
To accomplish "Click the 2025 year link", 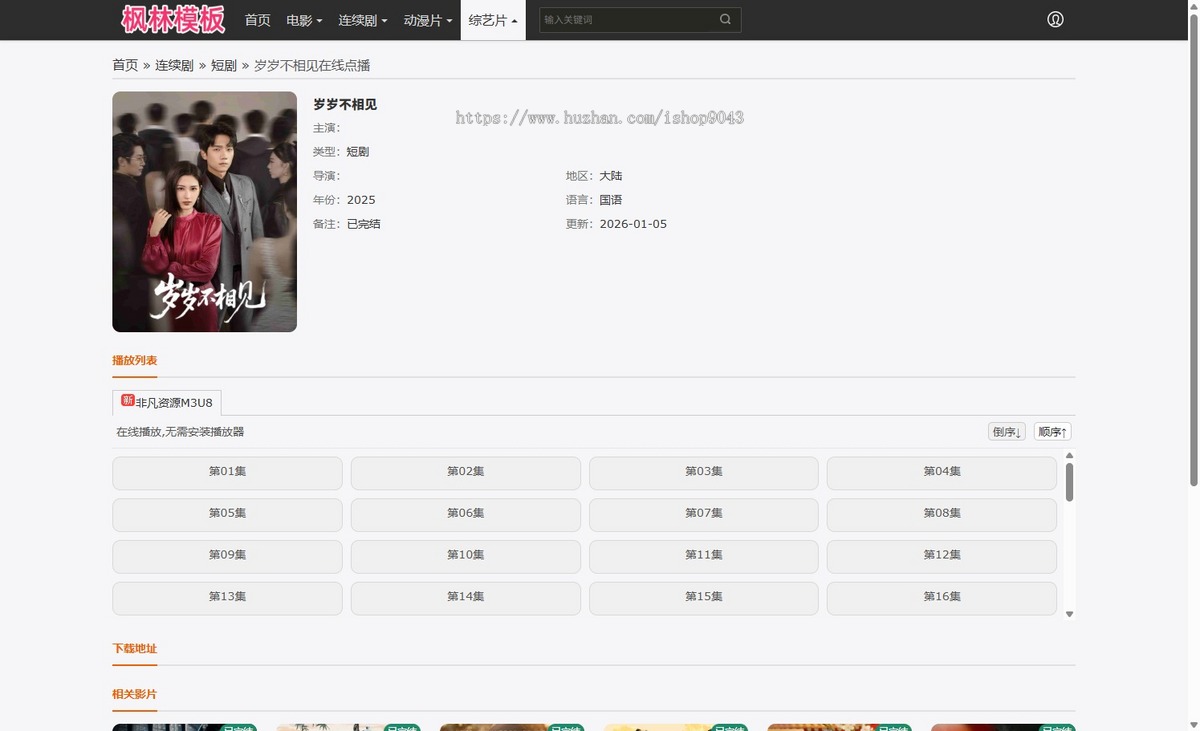I will (x=361, y=200).
